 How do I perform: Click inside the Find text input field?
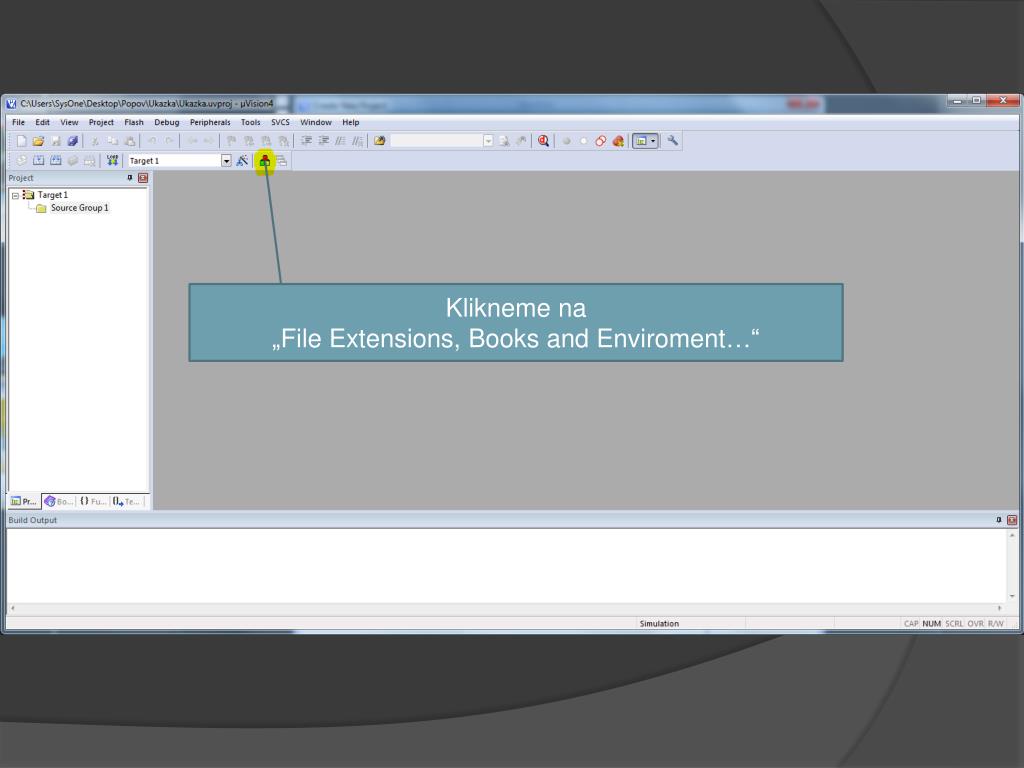click(x=436, y=141)
